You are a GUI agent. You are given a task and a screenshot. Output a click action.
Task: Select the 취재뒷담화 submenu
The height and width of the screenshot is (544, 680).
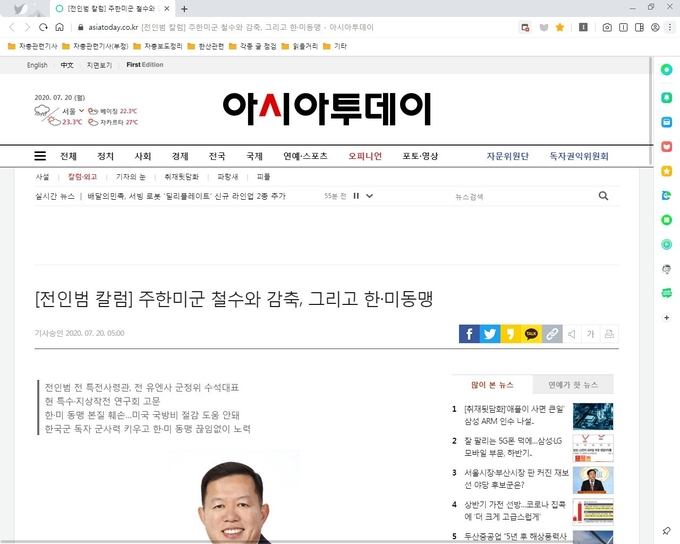181,177
